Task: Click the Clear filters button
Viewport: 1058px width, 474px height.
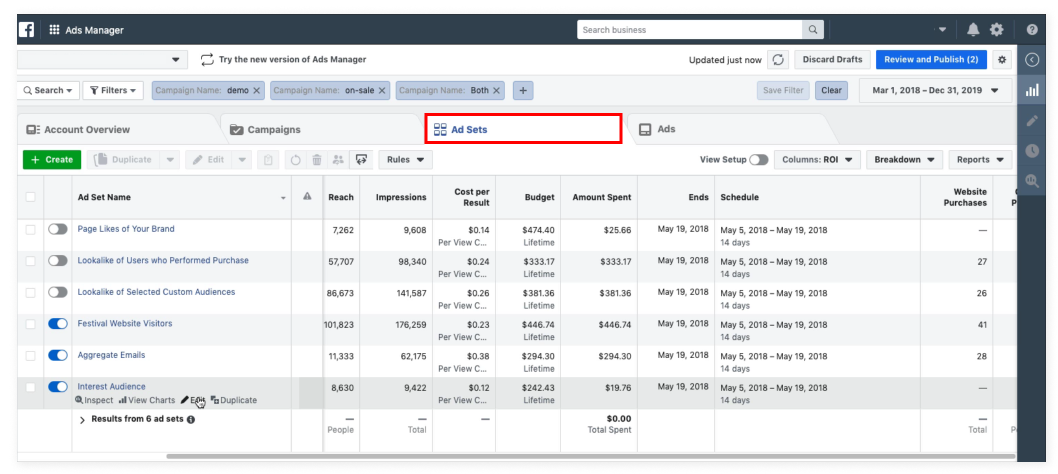Action: (831, 90)
